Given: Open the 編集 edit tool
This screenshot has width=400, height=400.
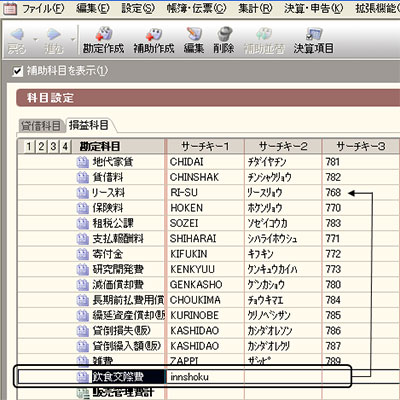Looking at the screenshot, I should point(194,41).
